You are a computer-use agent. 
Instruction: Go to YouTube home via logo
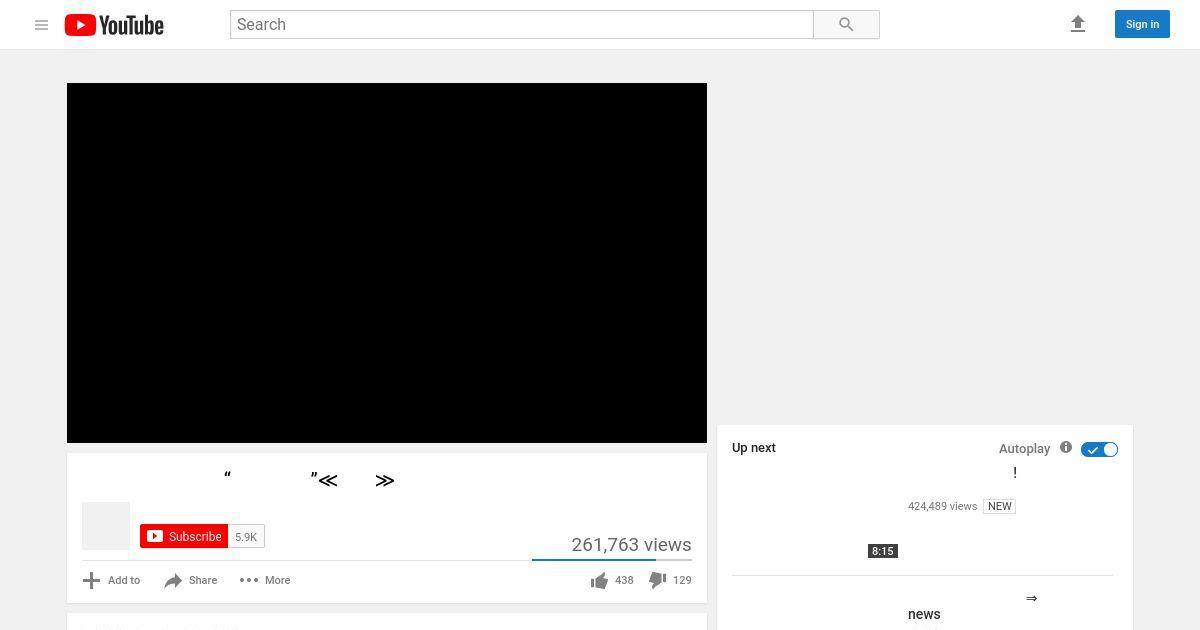click(114, 25)
